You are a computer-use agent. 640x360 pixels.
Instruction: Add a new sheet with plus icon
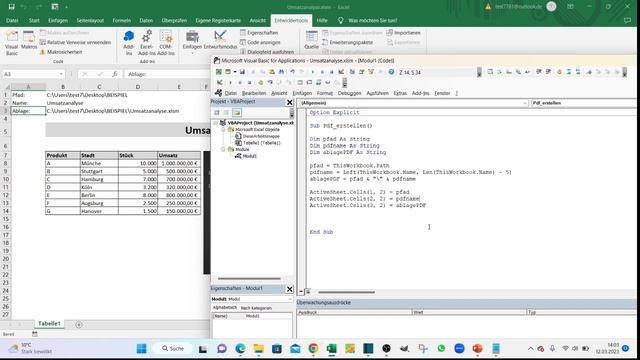79,324
